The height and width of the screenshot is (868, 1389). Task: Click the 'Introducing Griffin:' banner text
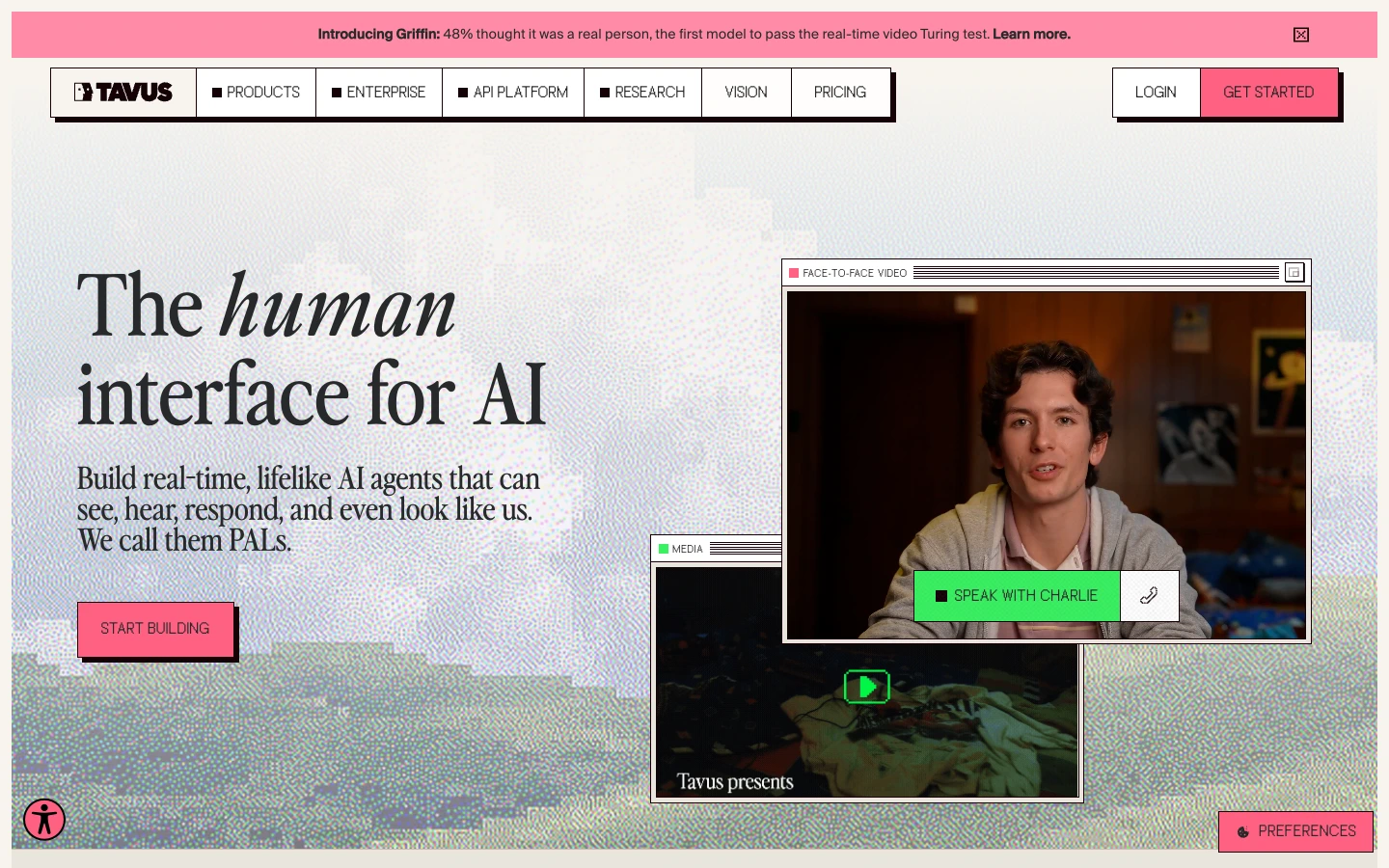(x=379, y=35)
